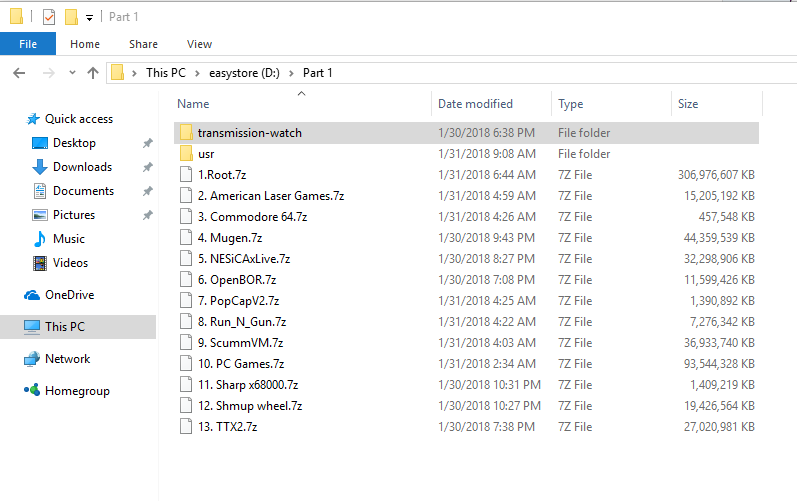Click the Properties checkmark icon in title bar
The height and width of the screenshot is (501, 797).
pyautogui.click(x=49, y=17)
